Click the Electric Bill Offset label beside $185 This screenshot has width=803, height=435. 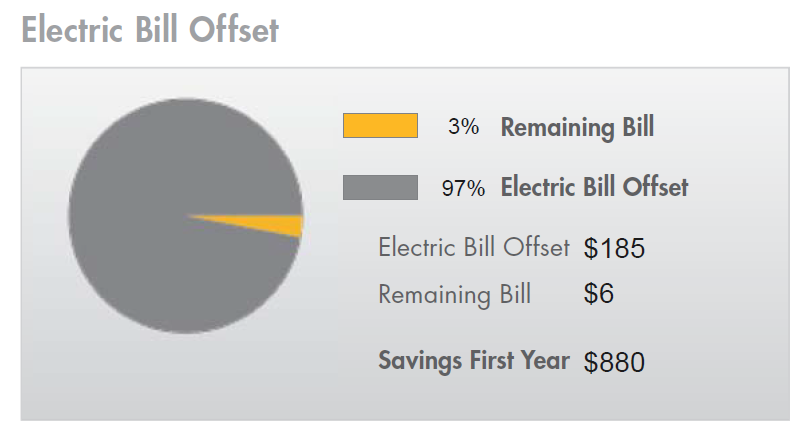pos(473,248)
